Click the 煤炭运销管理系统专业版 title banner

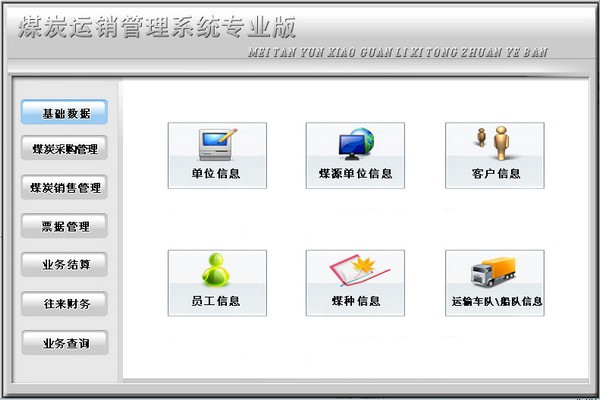pos(157,27)
